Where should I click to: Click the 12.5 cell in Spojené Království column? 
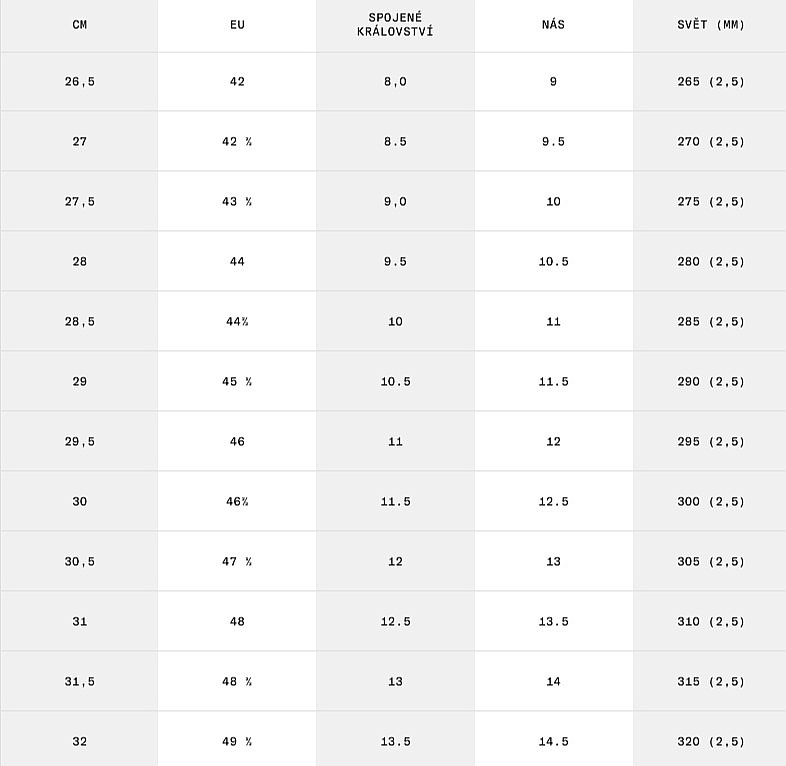pyautogui.click(x=395, y=622)
